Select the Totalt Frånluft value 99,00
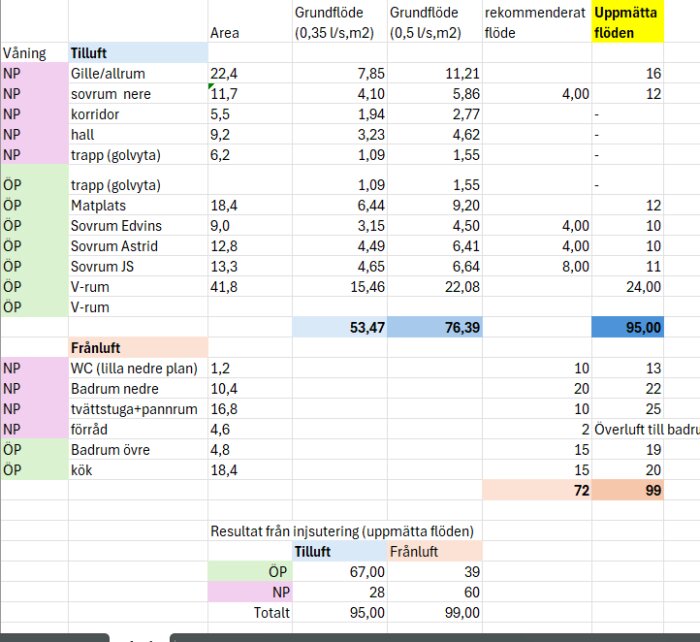 coord(435,613)
